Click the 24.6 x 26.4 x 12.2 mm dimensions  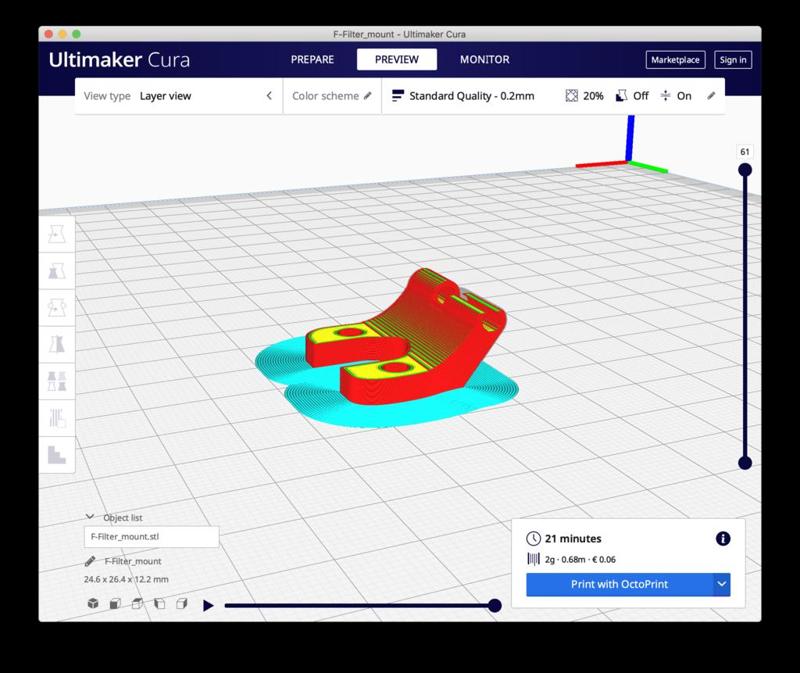(126, 579)
